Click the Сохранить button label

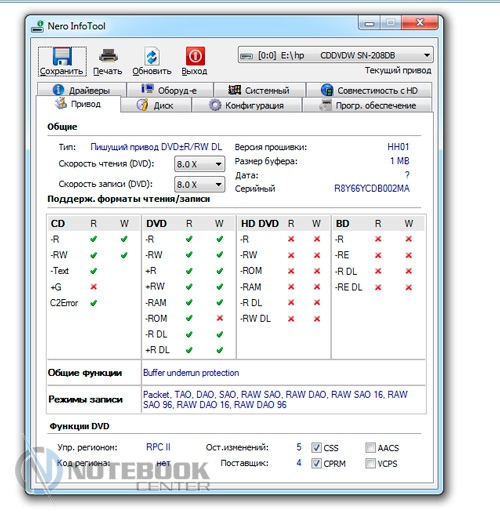61,71
